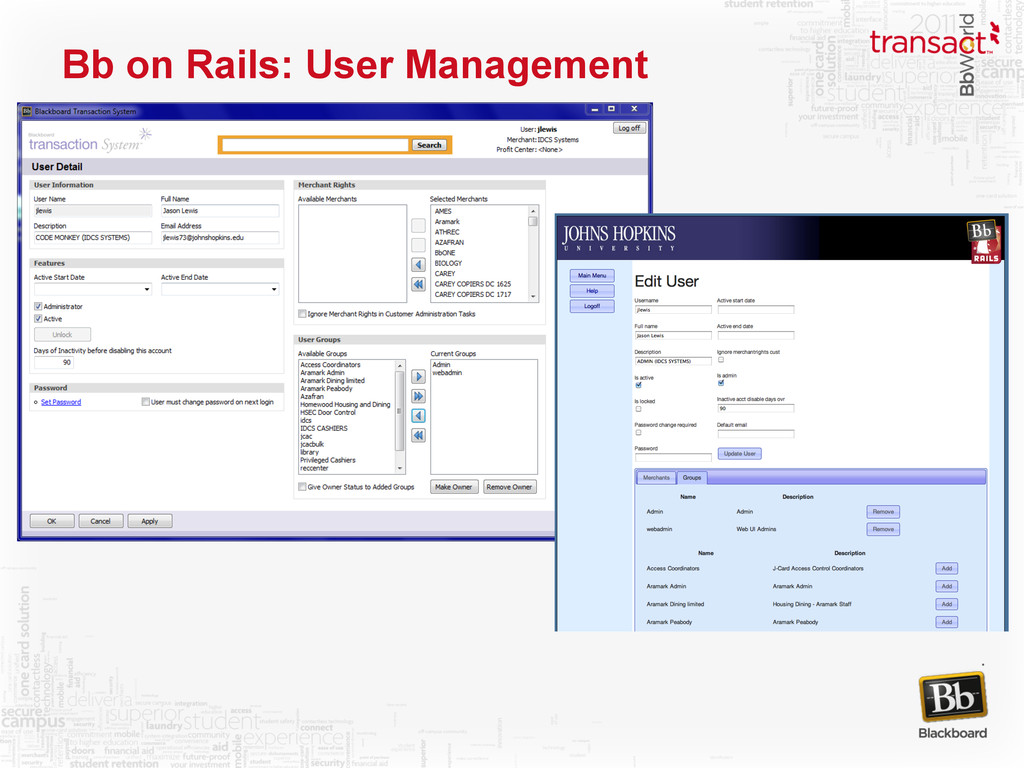Click the Default email field in Edit User

(756, 434)
